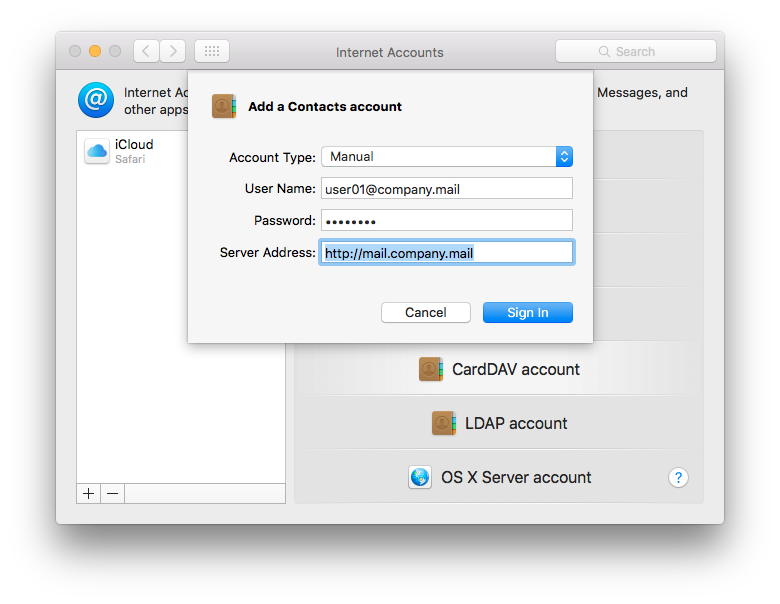
Task: Click the Contacts book icon in dialog header
Action: pos(223,107)
